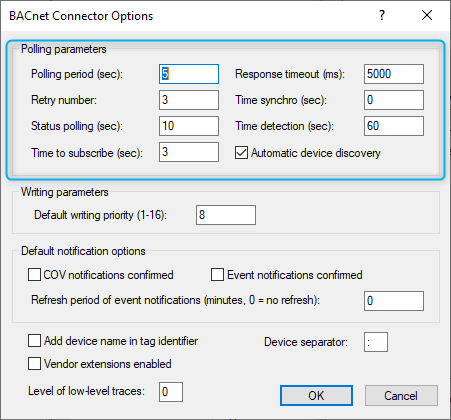This screenshot has width=451, height=420.
Task: Select the Response timeout input
Action: pyautogui.click(x=394, y=74)
